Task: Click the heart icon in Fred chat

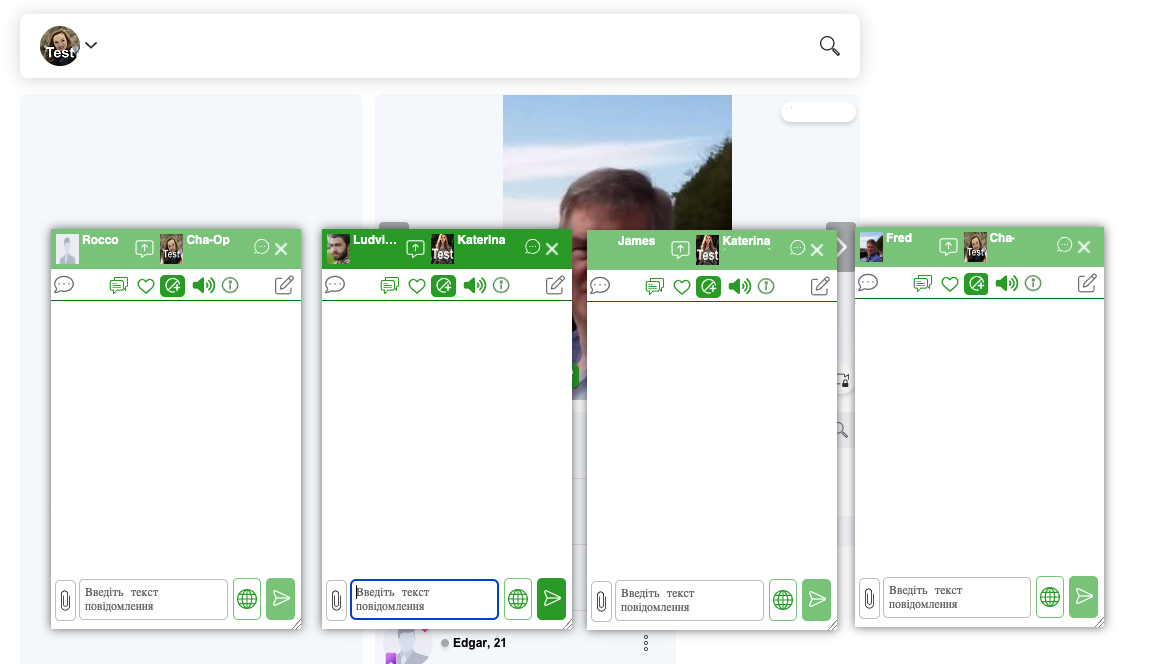Action: [949, 284]
